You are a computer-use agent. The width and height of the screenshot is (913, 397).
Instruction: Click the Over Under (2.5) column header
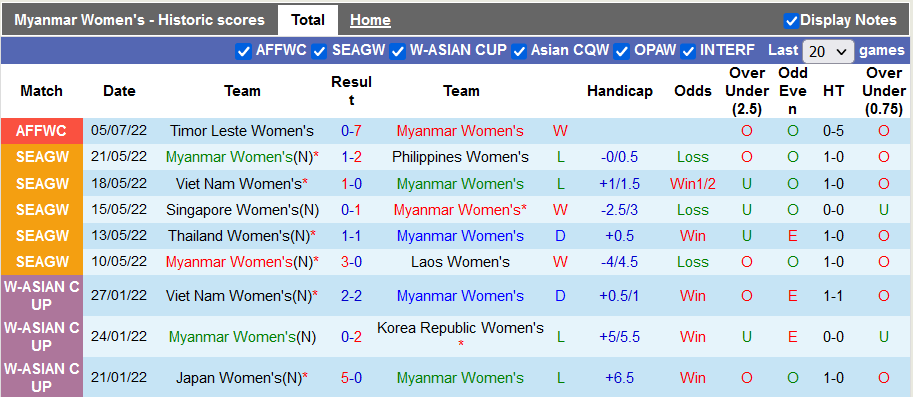[x=746, y=91]
